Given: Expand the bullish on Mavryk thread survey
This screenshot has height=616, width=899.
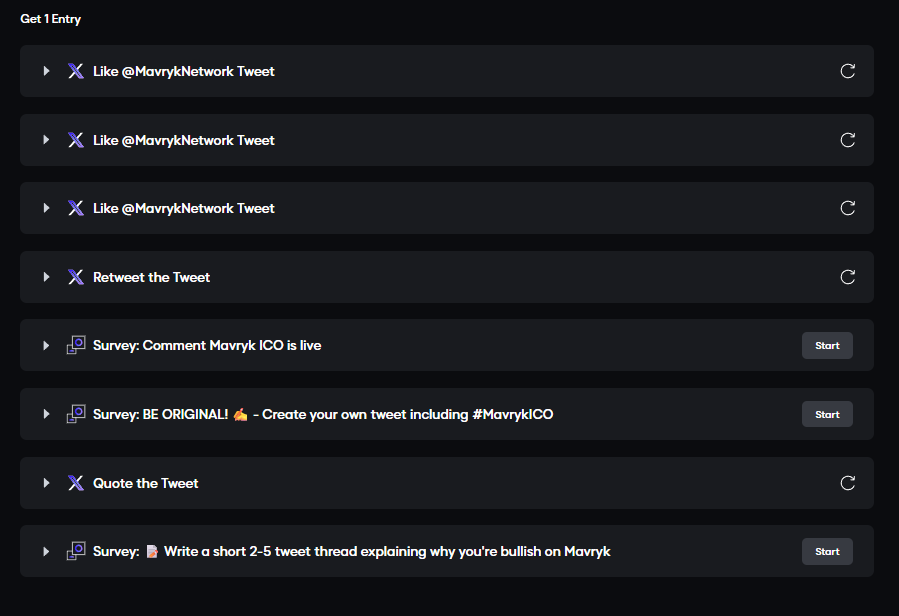Looking at the screenshot, I should click(x=46, y=551).
